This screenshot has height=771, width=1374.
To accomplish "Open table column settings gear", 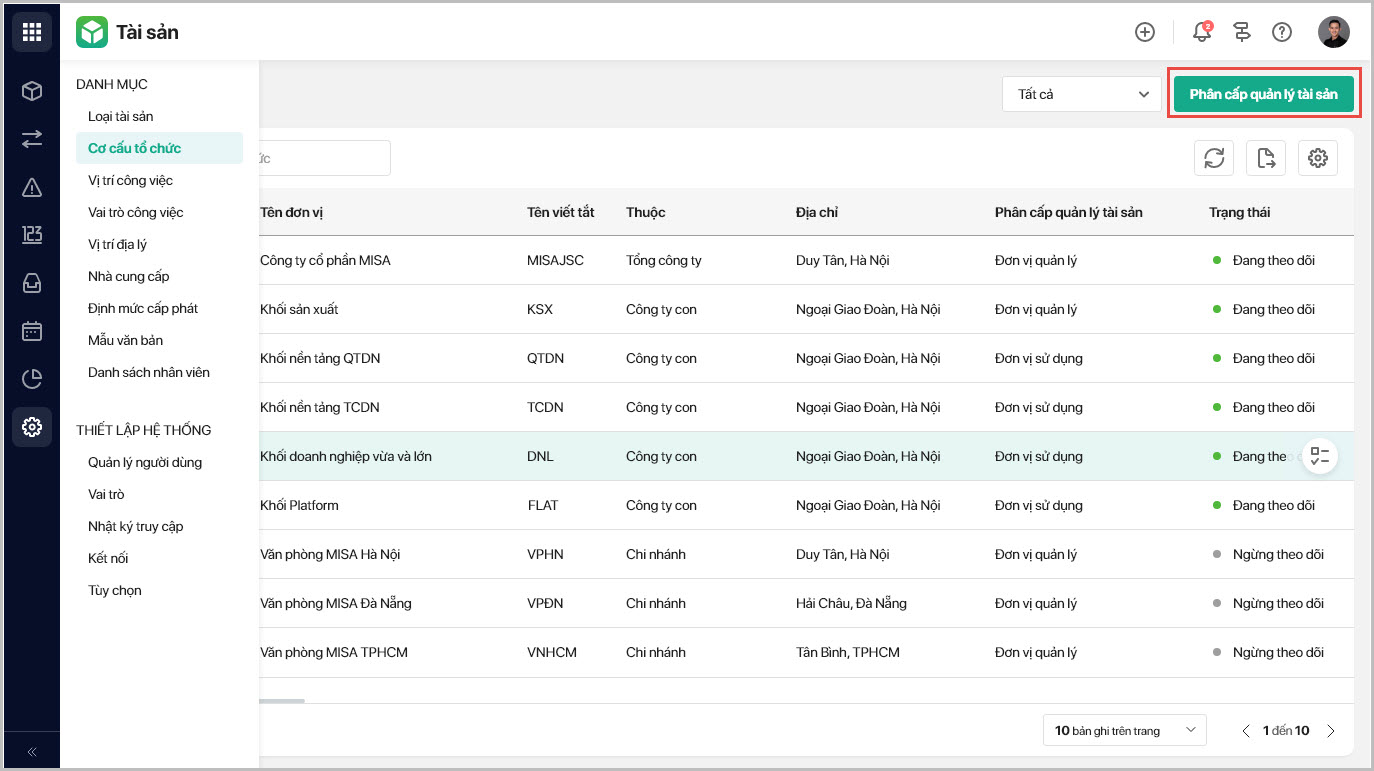I will click(1318, 158).
